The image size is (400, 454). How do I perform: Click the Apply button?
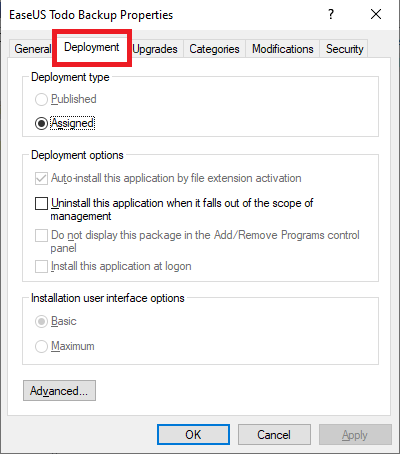(355, 435)
